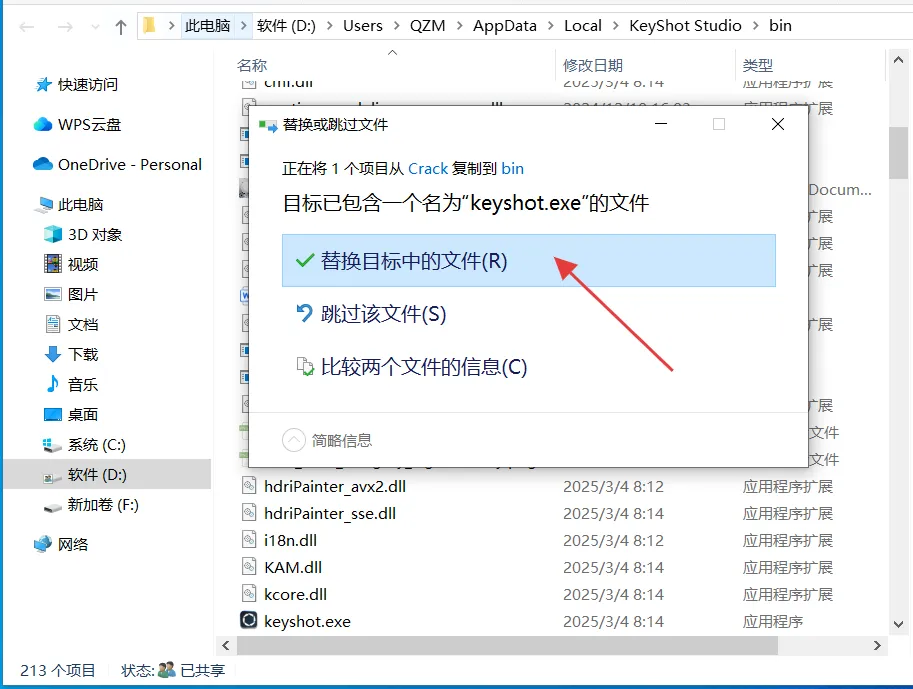
Task: Click 此电脑 in the address bar
Action: (207, 26)
